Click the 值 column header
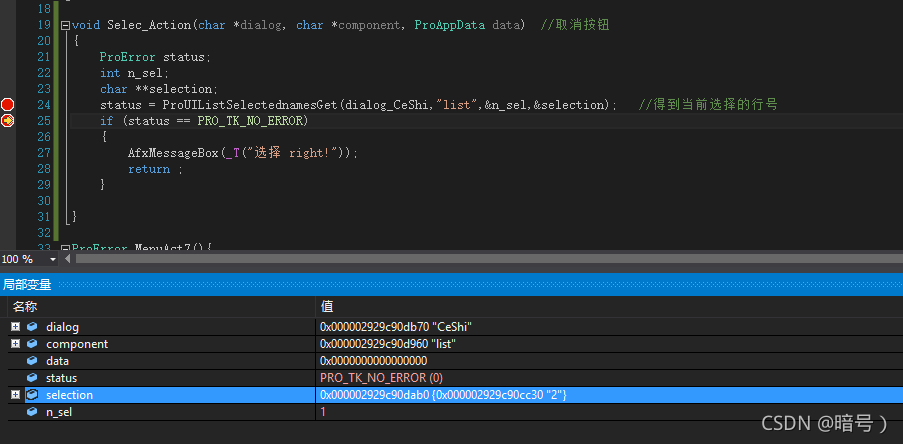The image size is (903, 444). 327,306
